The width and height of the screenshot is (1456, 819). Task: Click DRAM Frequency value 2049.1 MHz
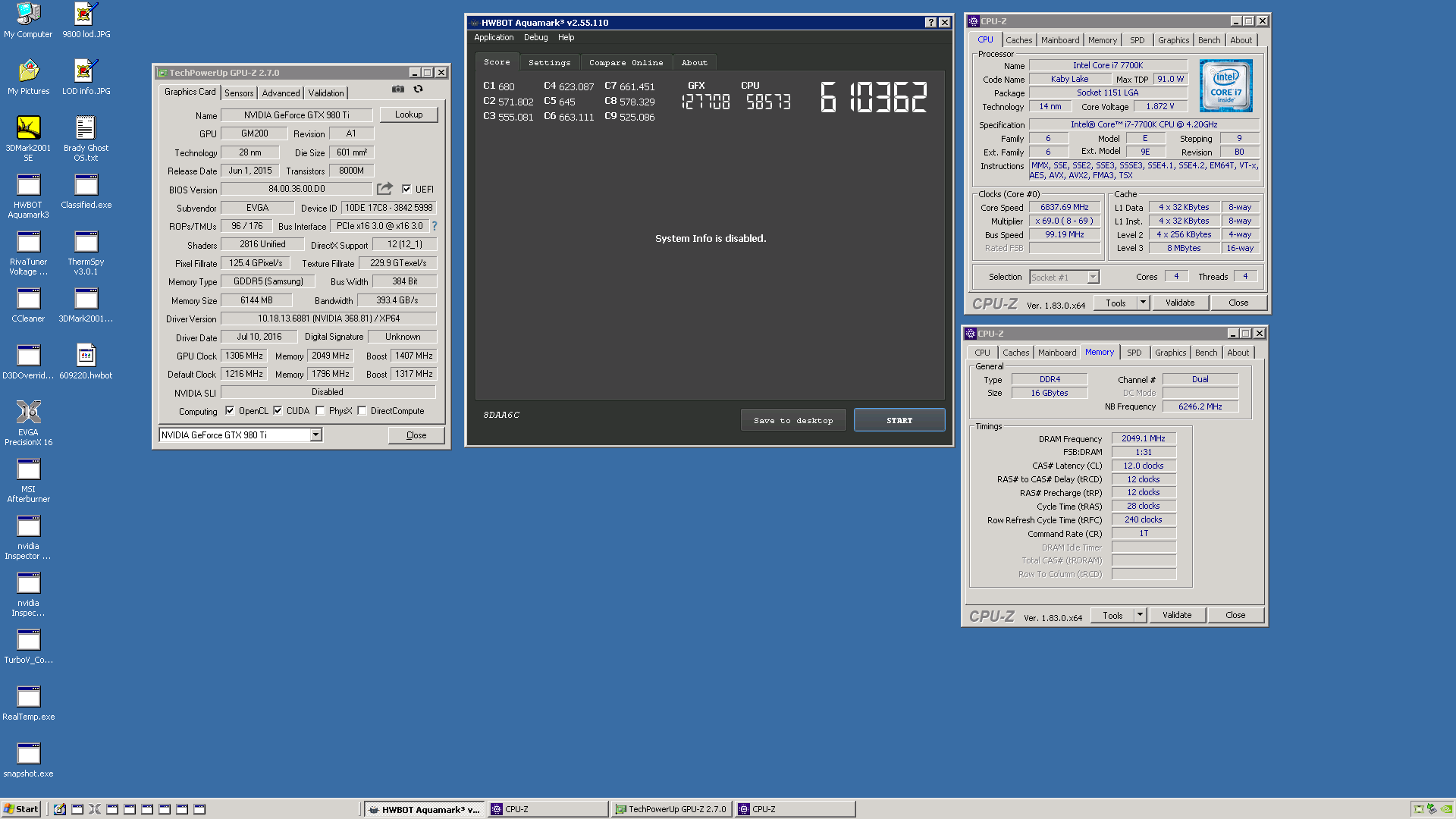pyautogui.click(x=1144, y=438)
